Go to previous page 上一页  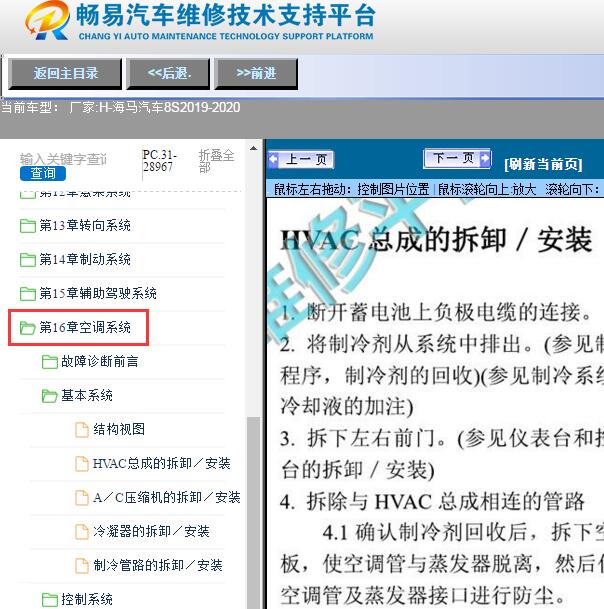[x=301, y=159]
